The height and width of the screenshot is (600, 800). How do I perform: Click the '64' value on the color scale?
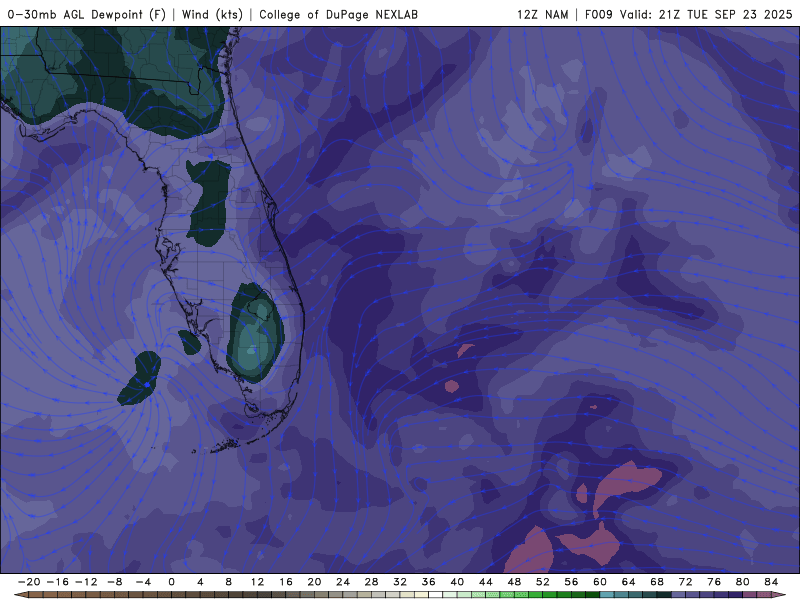(629, 582)
